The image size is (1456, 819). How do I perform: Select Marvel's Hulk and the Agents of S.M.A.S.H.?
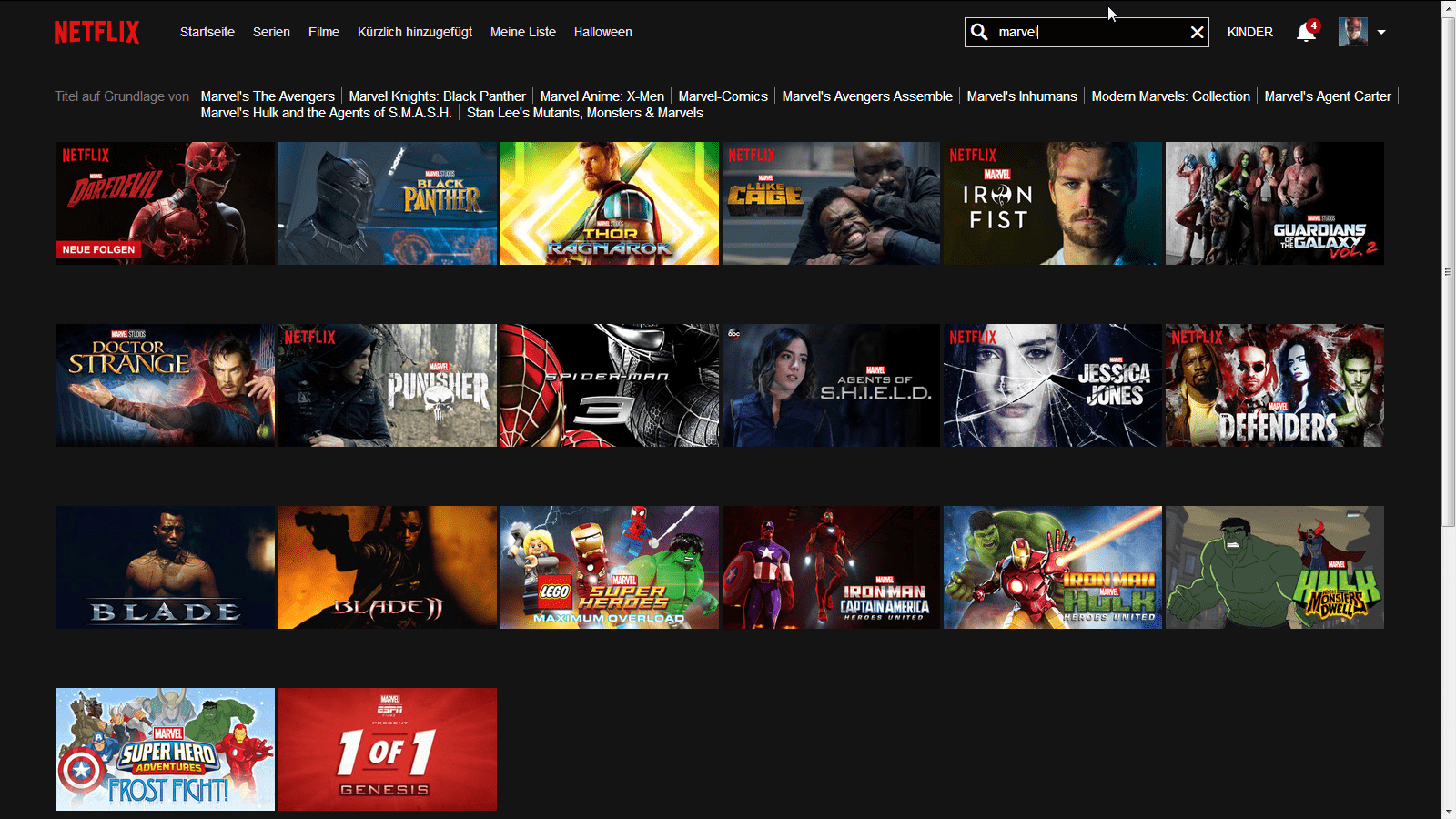coord(326,113)
